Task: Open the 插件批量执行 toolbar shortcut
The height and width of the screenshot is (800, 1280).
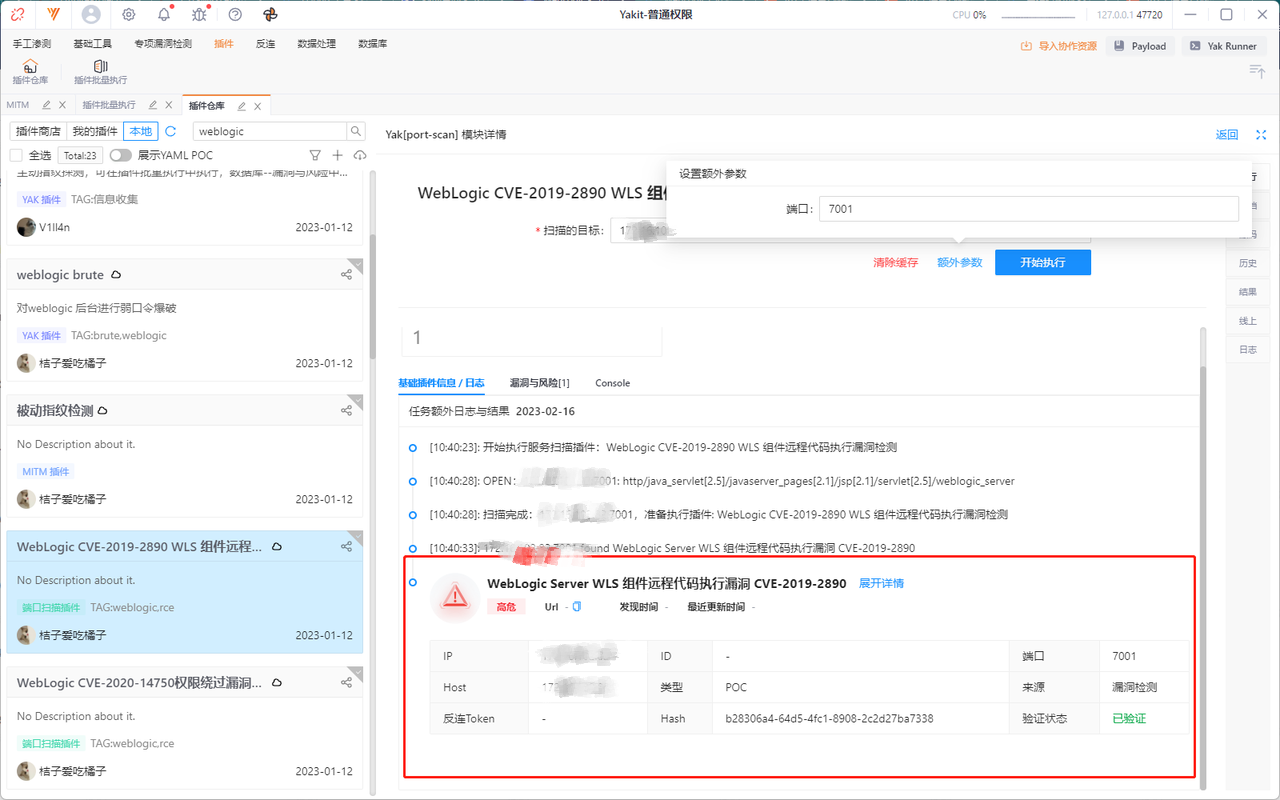Action: point(100,72)
